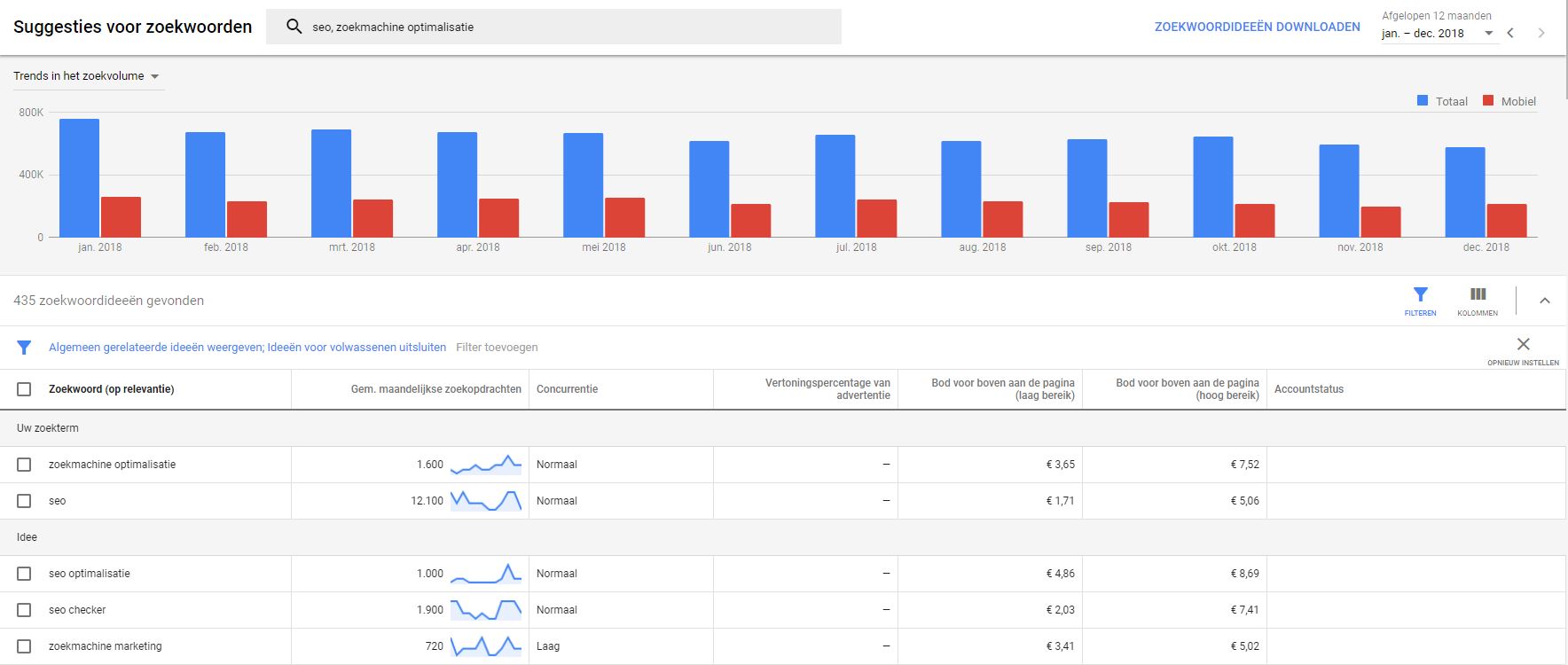Click the trend sparkline for seo row

click(486, 501)
